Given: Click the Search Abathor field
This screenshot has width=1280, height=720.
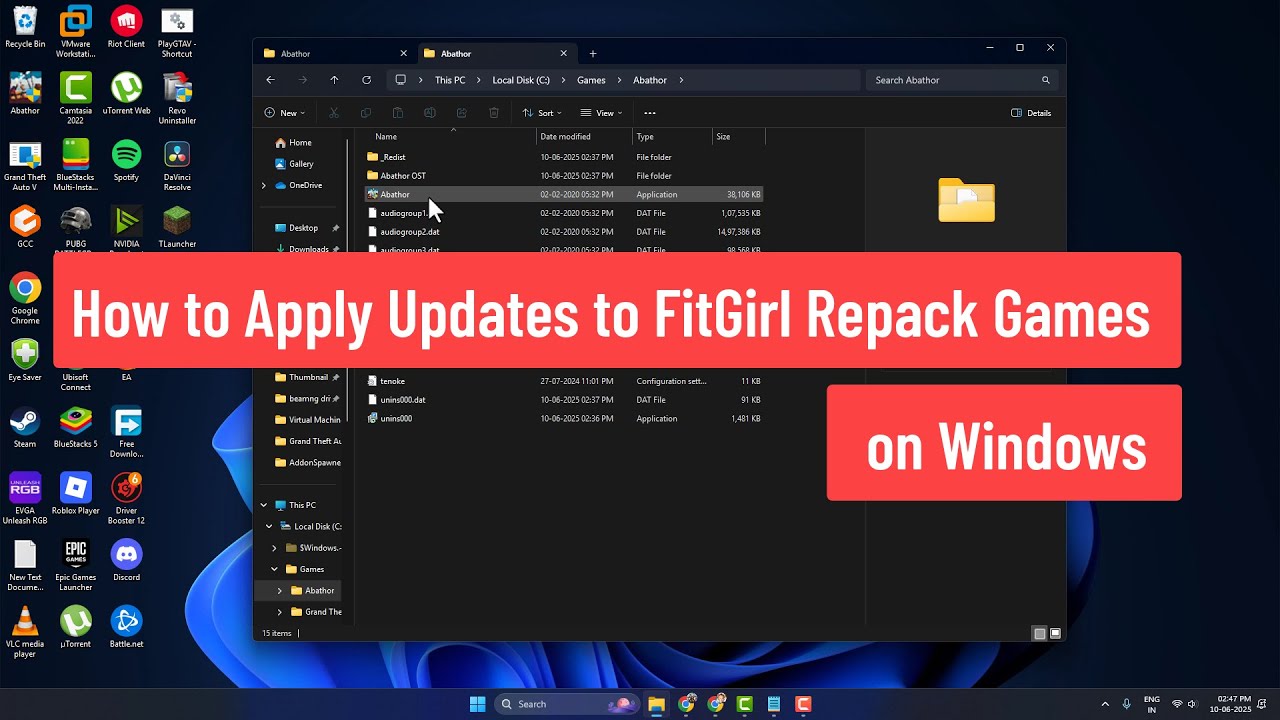Looking at the screenshot, I should pyautogui.click(x=962, y=80).
